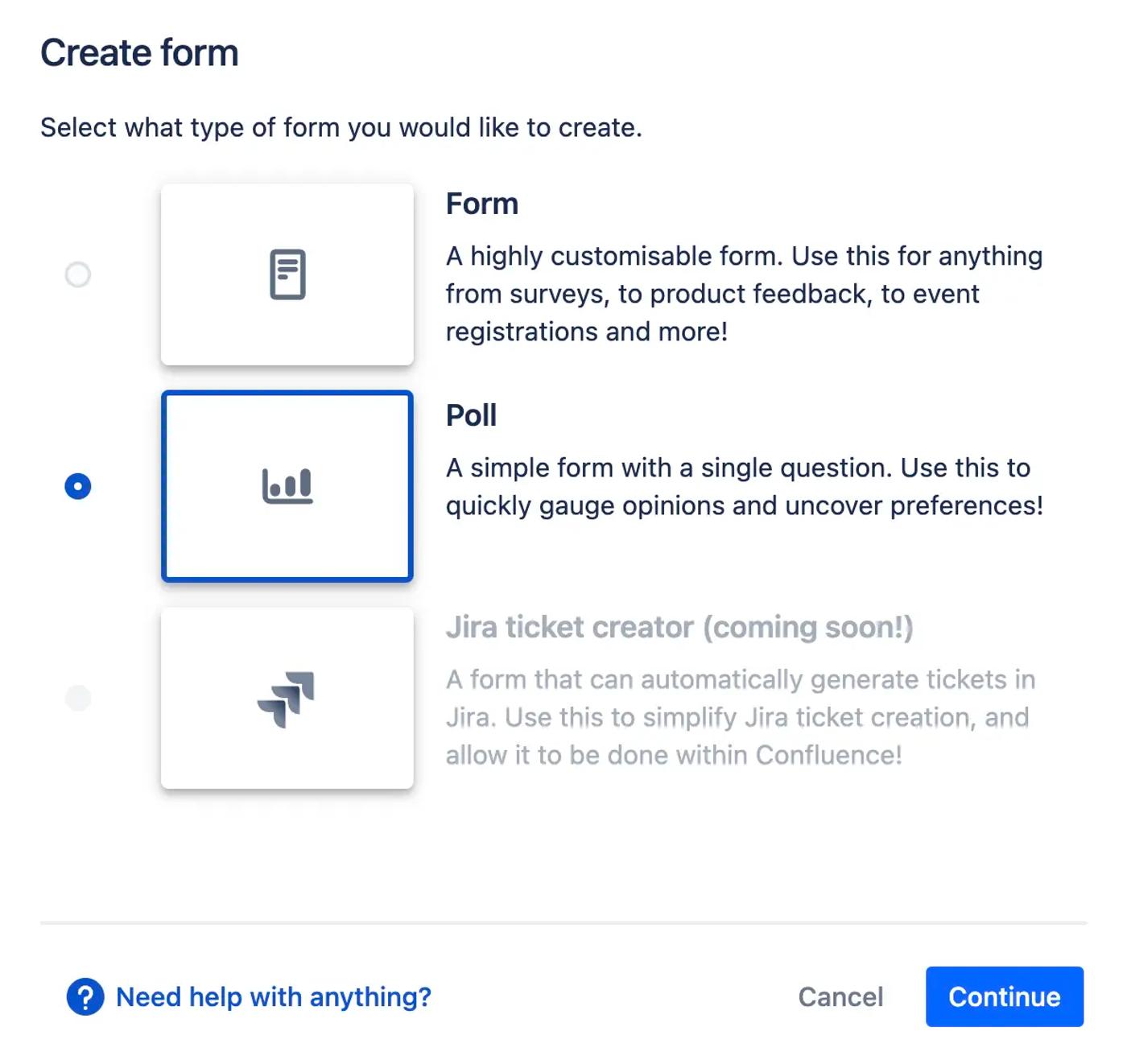1127x1064 pixels.
Task: Click the Form description about surveys and feedback
Action: click(744, 294)
